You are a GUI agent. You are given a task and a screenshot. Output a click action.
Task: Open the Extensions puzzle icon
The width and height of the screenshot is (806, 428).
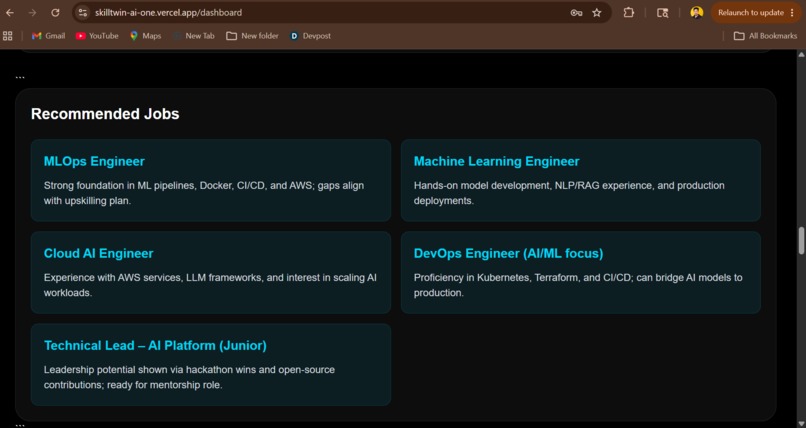click(629, 13)
